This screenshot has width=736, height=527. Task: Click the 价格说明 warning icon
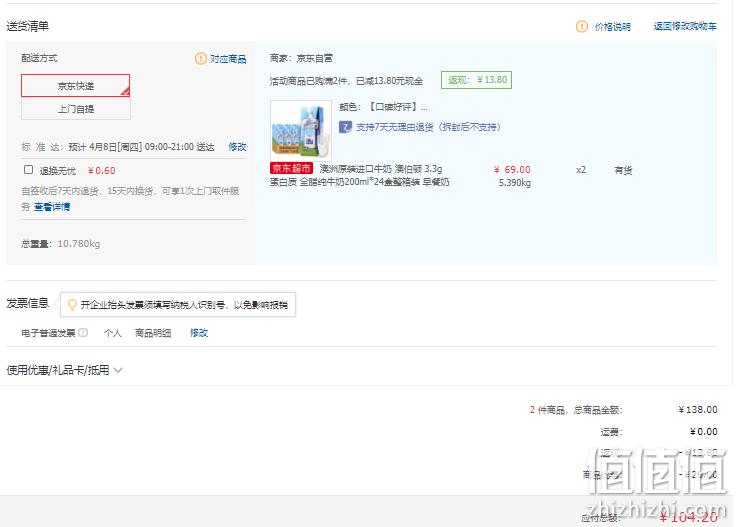[581, 26]
